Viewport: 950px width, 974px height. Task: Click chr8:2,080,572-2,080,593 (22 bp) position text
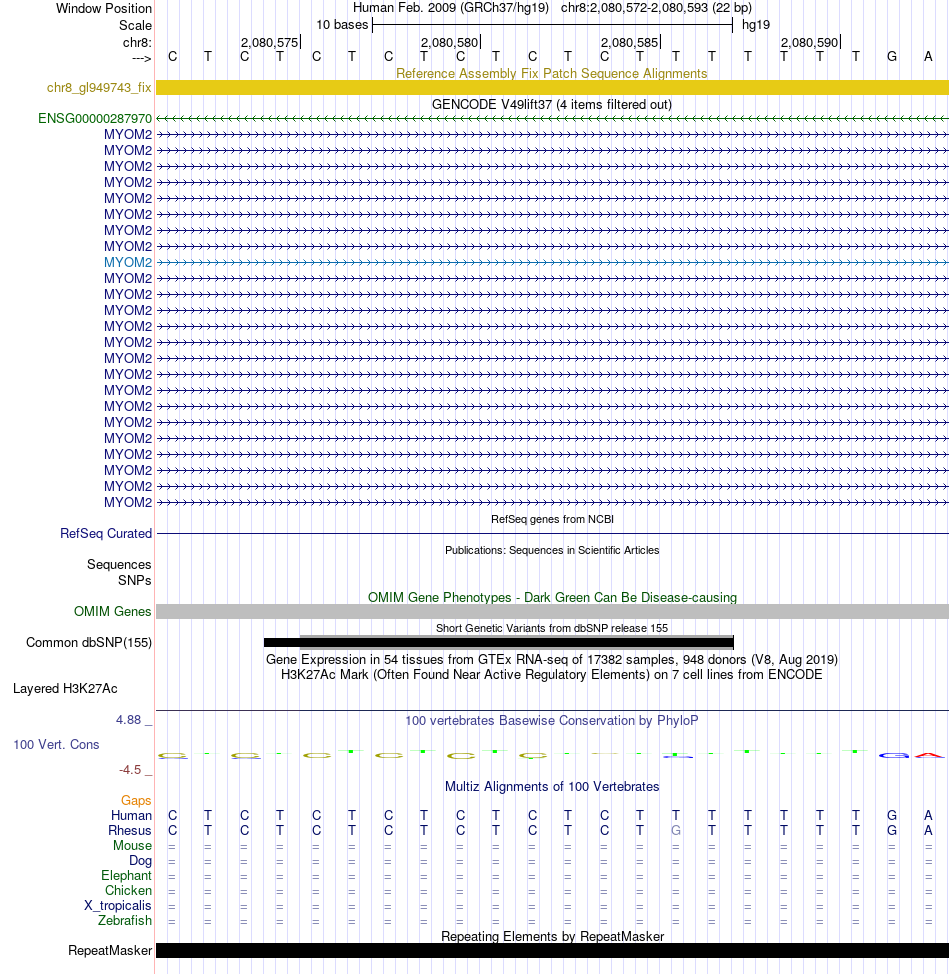(x=656, y=7)
